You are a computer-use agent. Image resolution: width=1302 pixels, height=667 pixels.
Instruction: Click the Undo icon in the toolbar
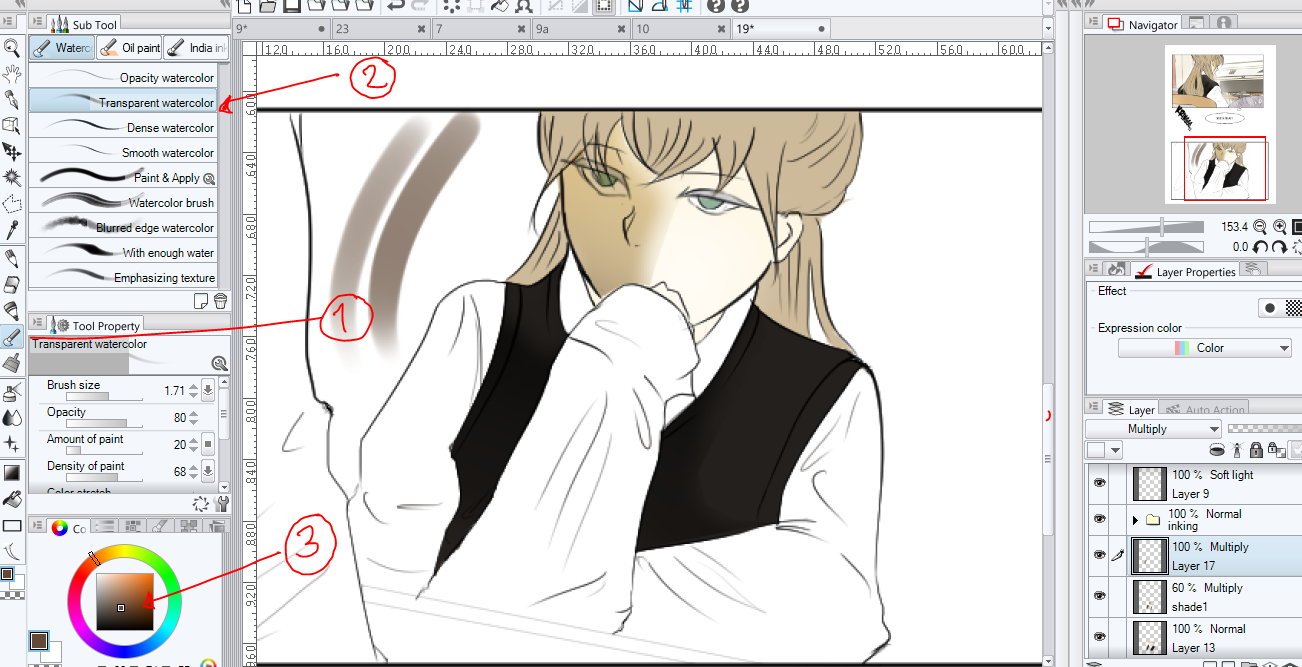tap(395, 8)
